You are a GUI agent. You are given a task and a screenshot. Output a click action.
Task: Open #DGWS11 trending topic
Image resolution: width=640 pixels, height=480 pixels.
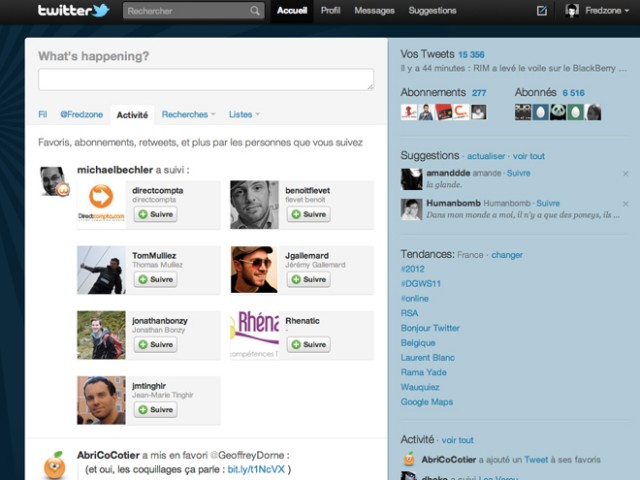[x=421, y=284]
